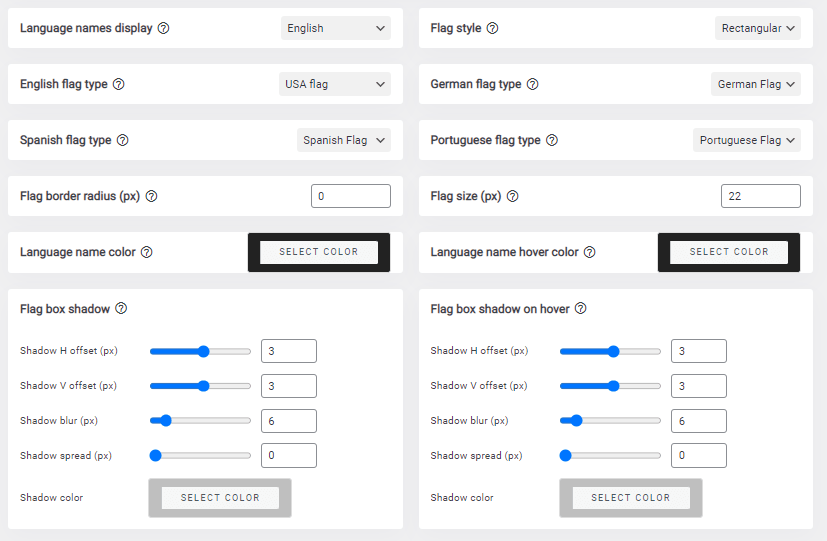Open English flag type USA flag dropdown

(335, 84)
